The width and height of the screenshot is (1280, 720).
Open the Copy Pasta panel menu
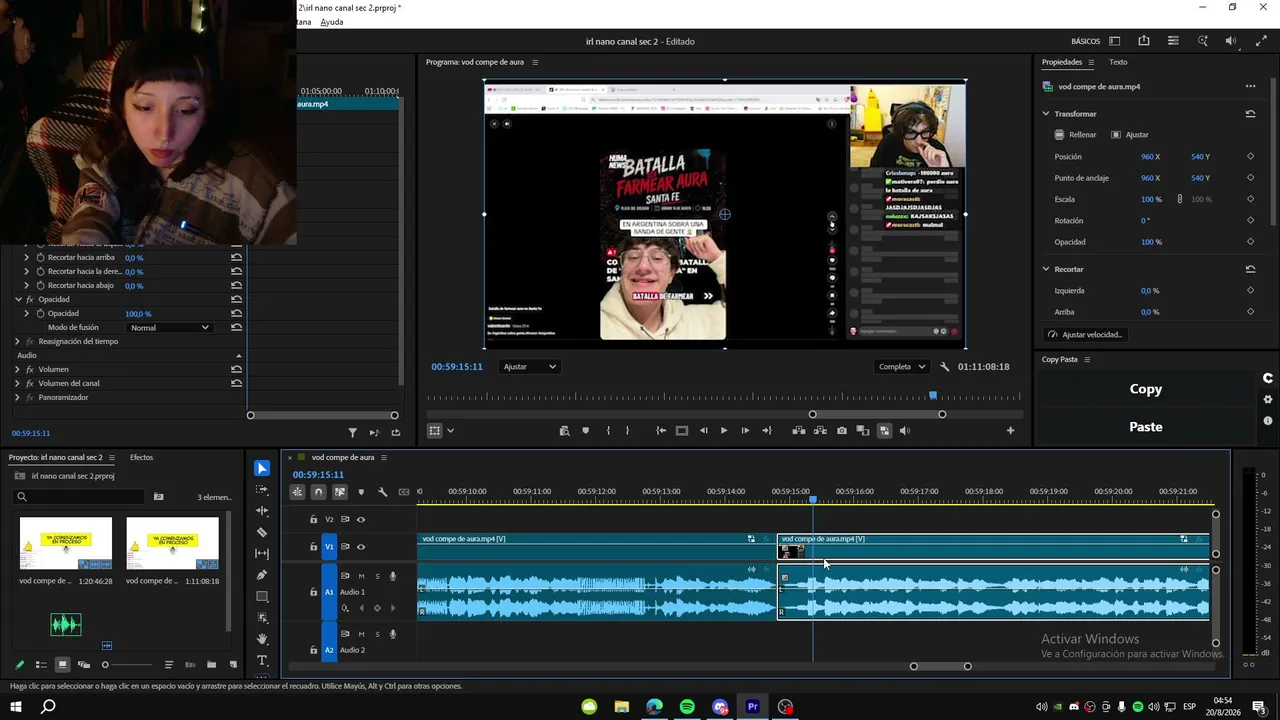coord(1087,360)
